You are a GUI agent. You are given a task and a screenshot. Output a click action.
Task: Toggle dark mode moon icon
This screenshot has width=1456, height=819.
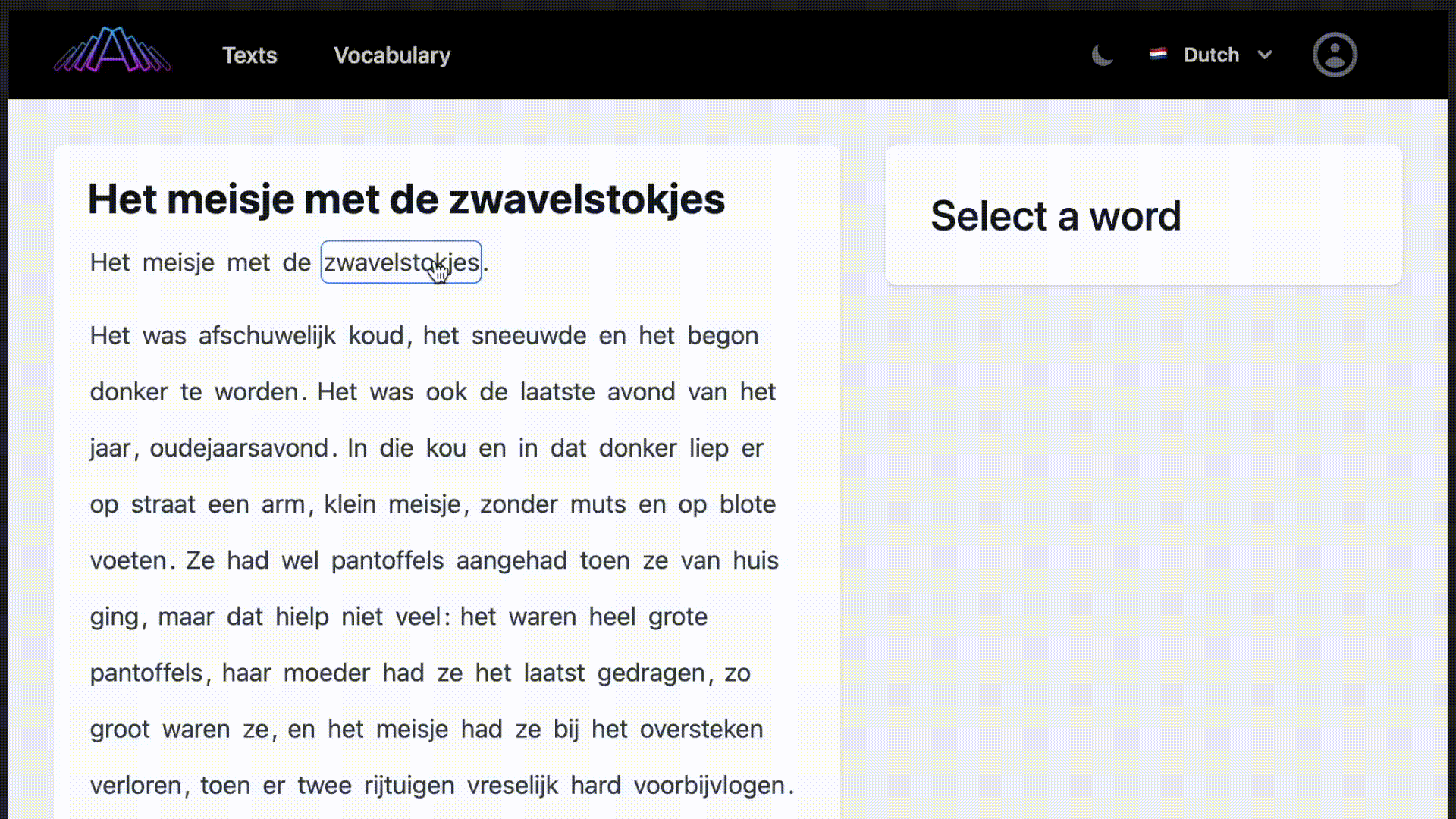click(x=1102, y=55)
